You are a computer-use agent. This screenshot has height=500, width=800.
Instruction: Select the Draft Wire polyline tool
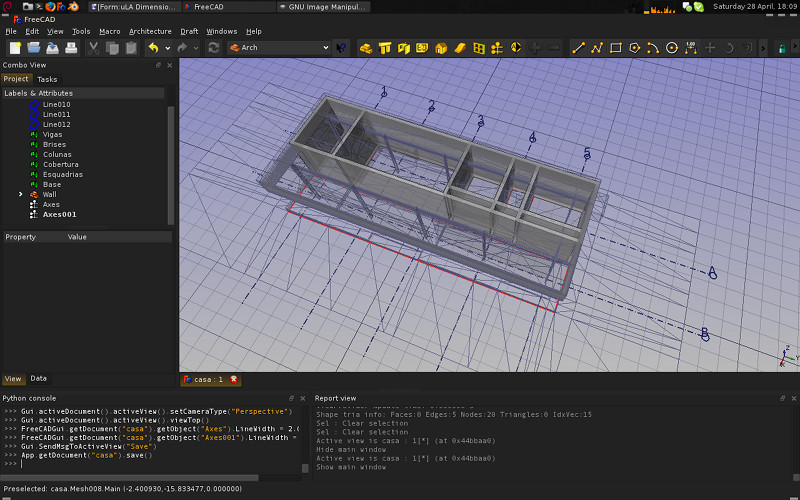[597, 48]
